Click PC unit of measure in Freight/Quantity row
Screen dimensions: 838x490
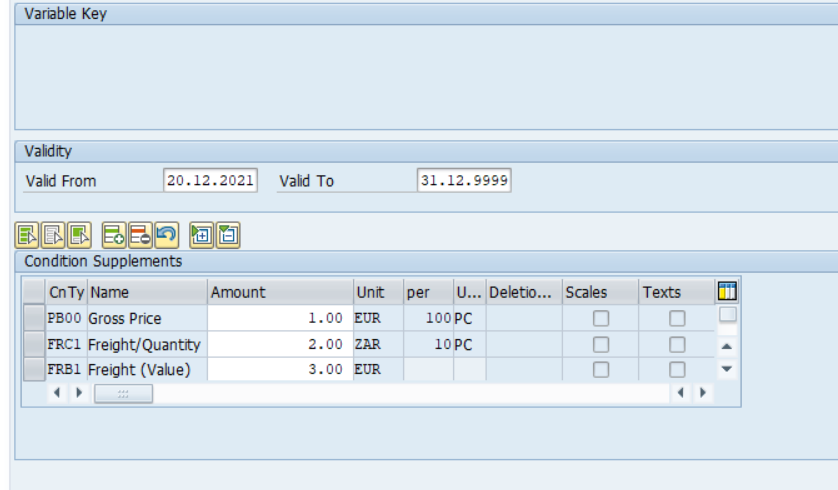469,345
